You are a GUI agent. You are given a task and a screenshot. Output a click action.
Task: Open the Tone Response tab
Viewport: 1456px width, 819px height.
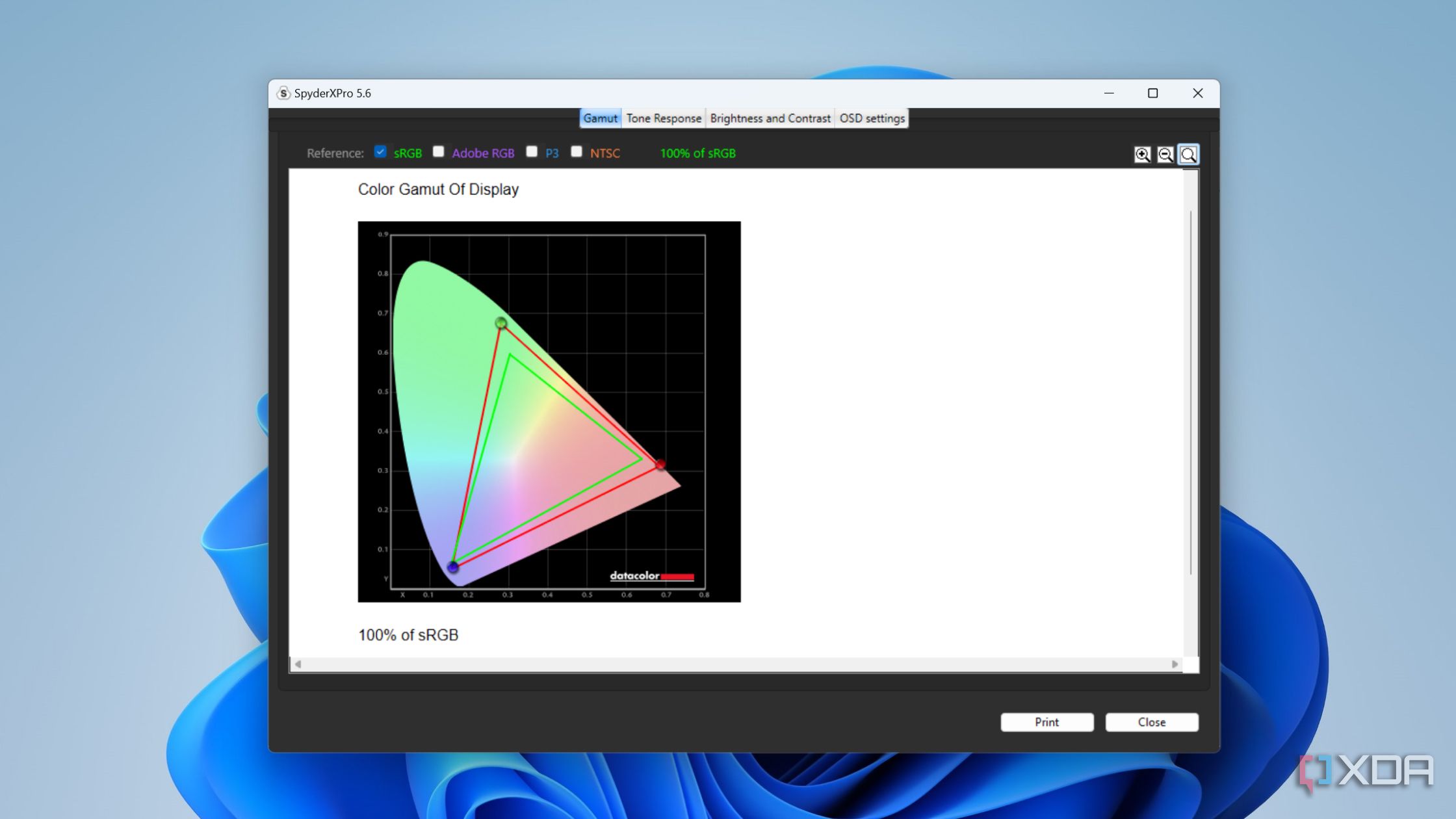pos(664,118)
